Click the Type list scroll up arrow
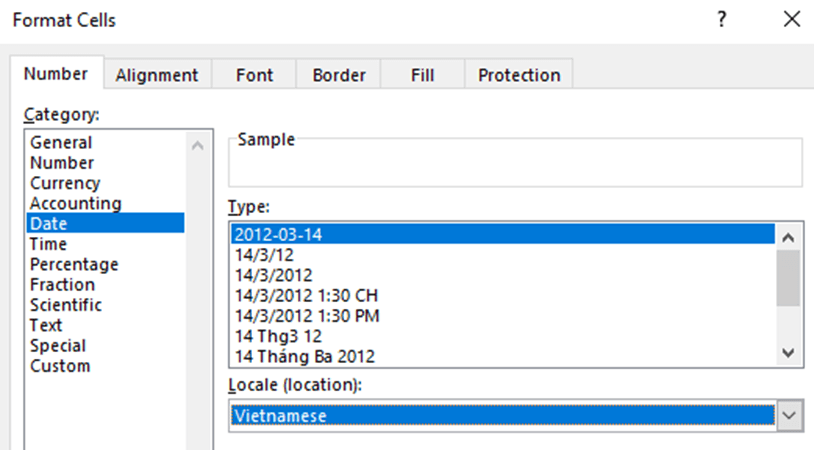The height and width of the screenshot is (450, 814). pos(788,238)
